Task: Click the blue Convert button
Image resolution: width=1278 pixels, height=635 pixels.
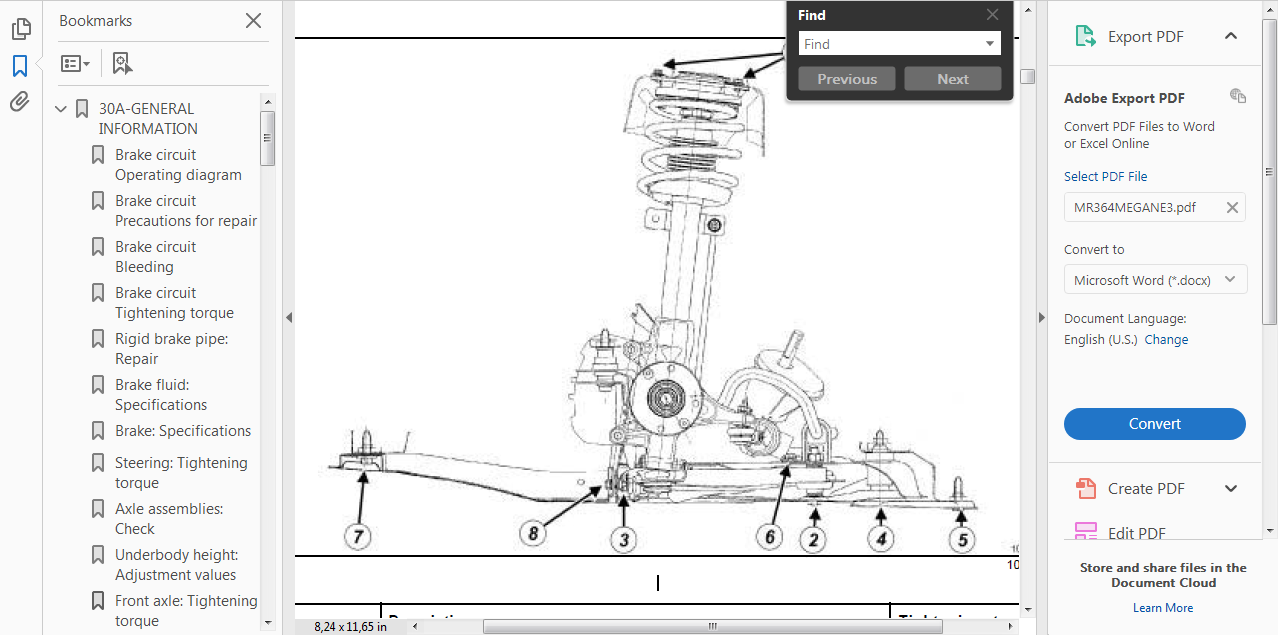Action: (1154, 424)
